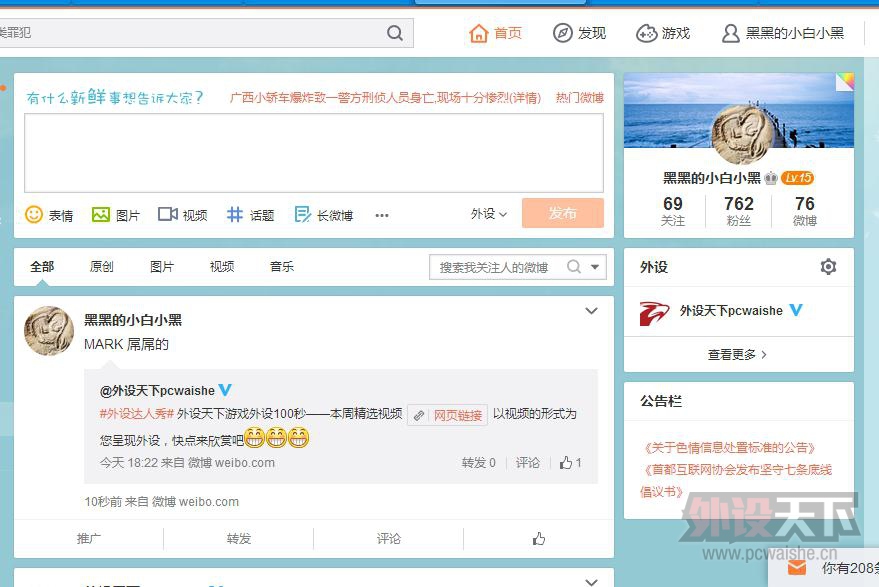Screen dimensions: 879x587
Task: Click 查看更多 to see more
Action: (737, 354)
